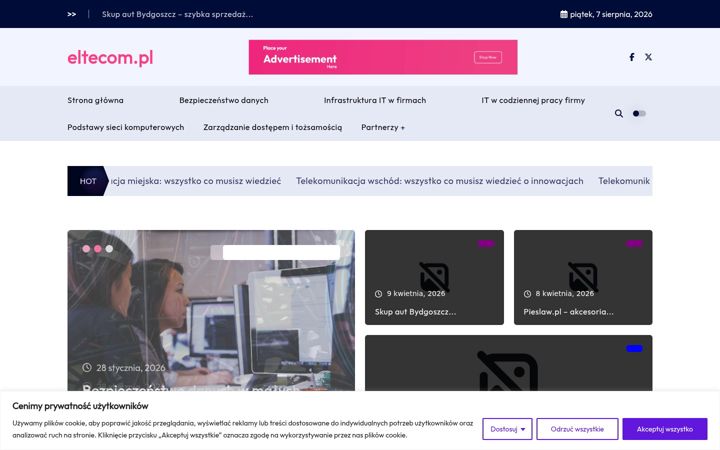Image resolution: width=720 pixels, height=450 pixels.
Task: Click the top ticker headline Skup aut Bydgoszcz
Action: click(x=177, y=14)
